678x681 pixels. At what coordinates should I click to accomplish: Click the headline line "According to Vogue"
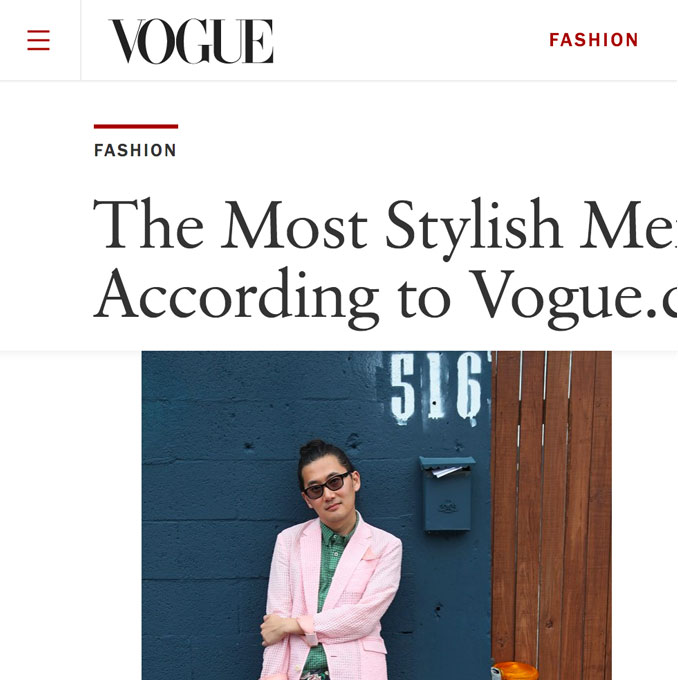click(x=385, y=294)
